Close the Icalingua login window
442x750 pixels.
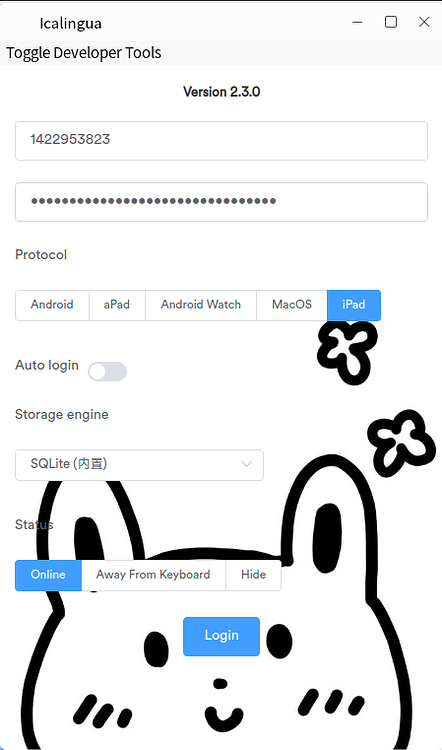(x=424, y=22)
